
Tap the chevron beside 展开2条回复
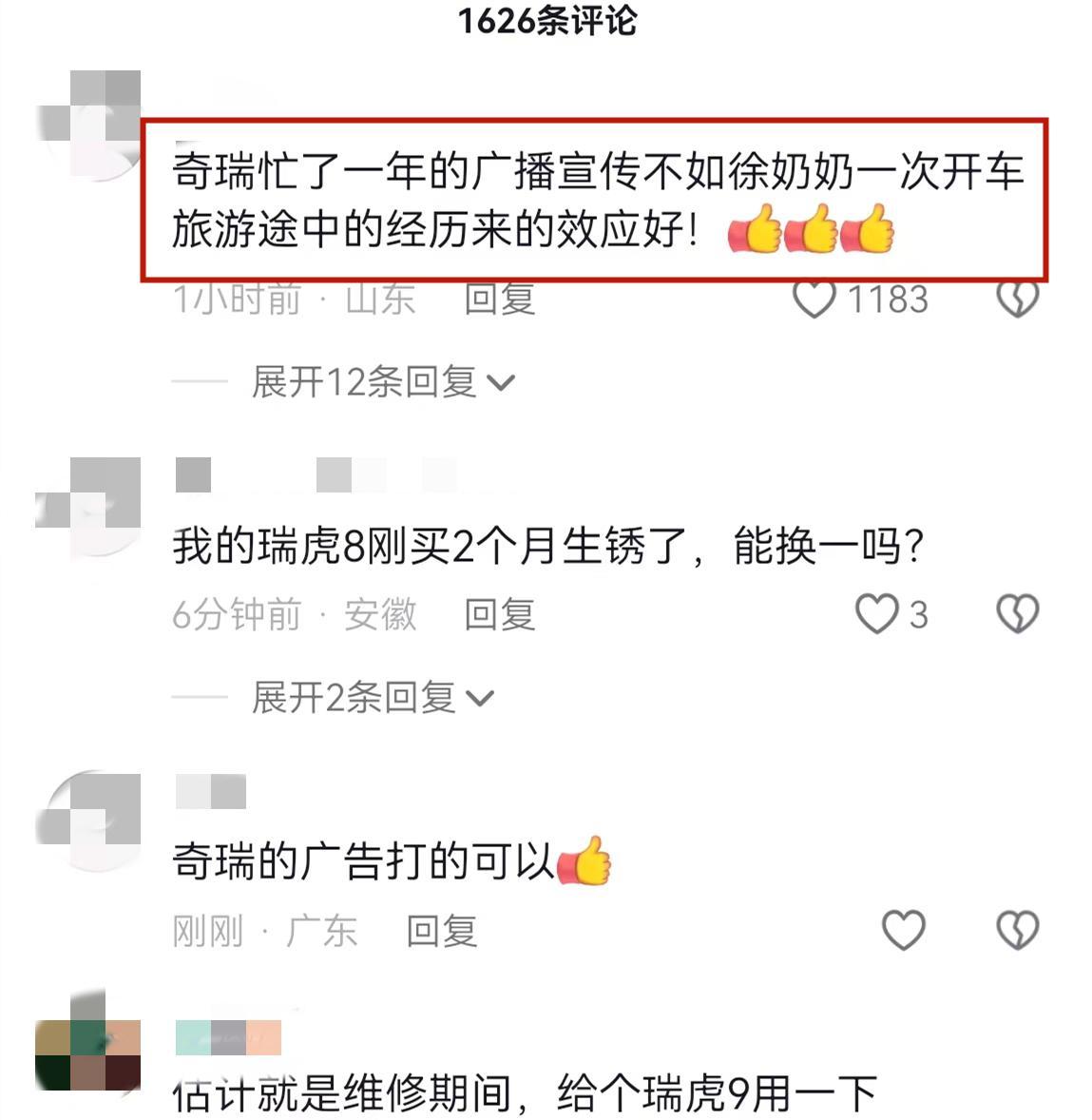tap(479, 699)
